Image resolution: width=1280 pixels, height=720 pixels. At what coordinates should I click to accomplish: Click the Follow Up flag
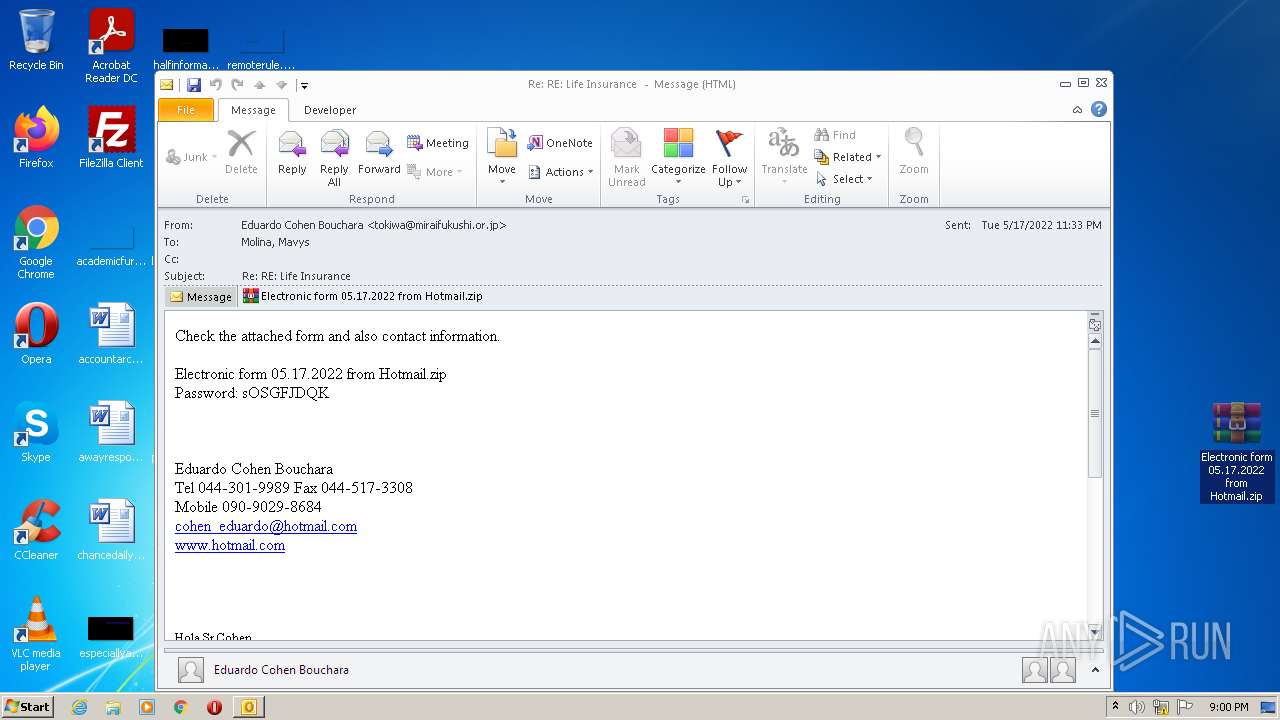[x=730, y=158]
